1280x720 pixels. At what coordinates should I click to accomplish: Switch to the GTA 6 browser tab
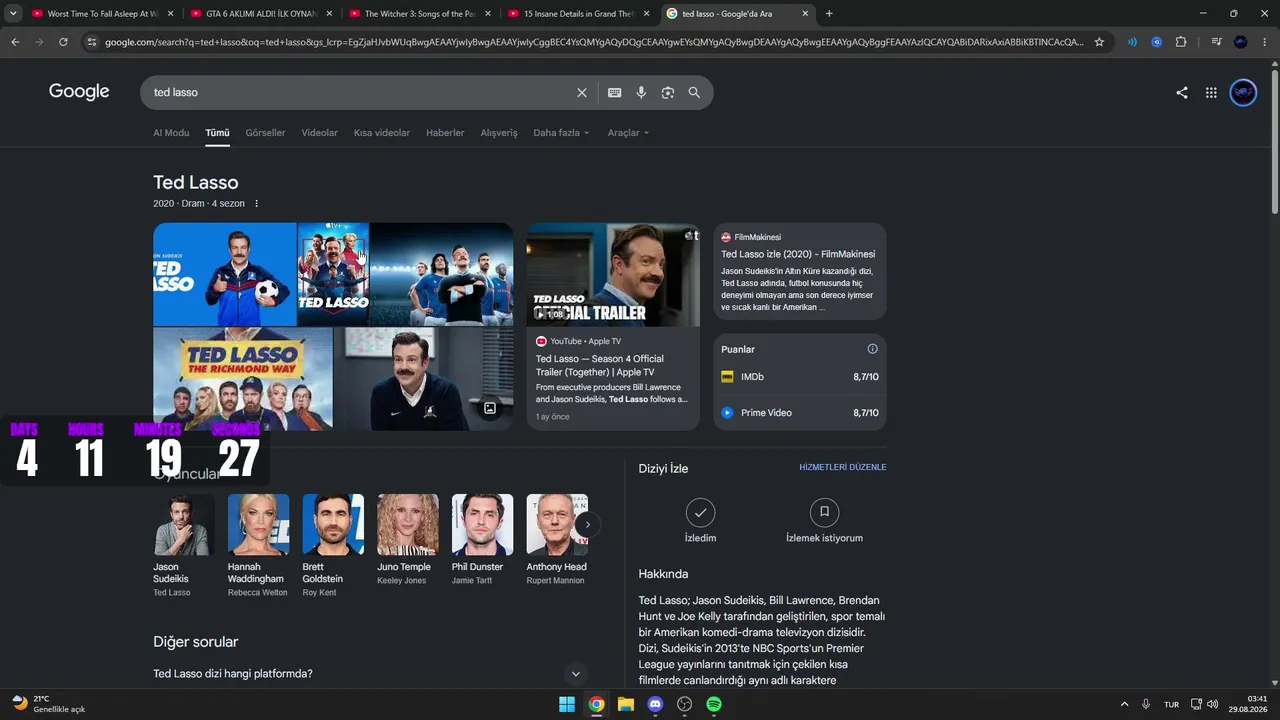tap(260, 14)
